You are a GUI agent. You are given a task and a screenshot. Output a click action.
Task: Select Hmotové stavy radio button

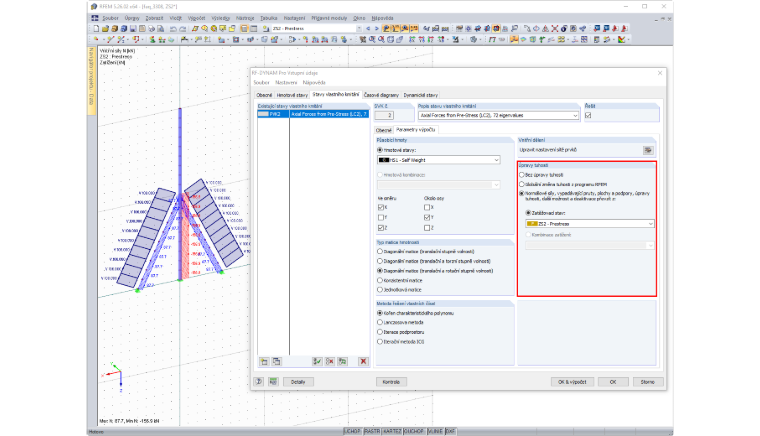tap(380, 150)
